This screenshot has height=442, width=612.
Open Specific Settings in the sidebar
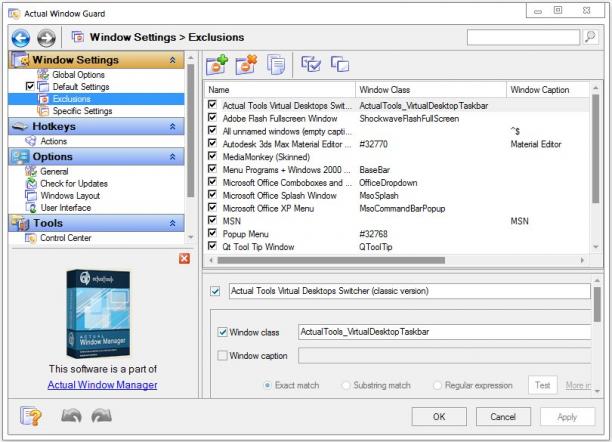82,111
